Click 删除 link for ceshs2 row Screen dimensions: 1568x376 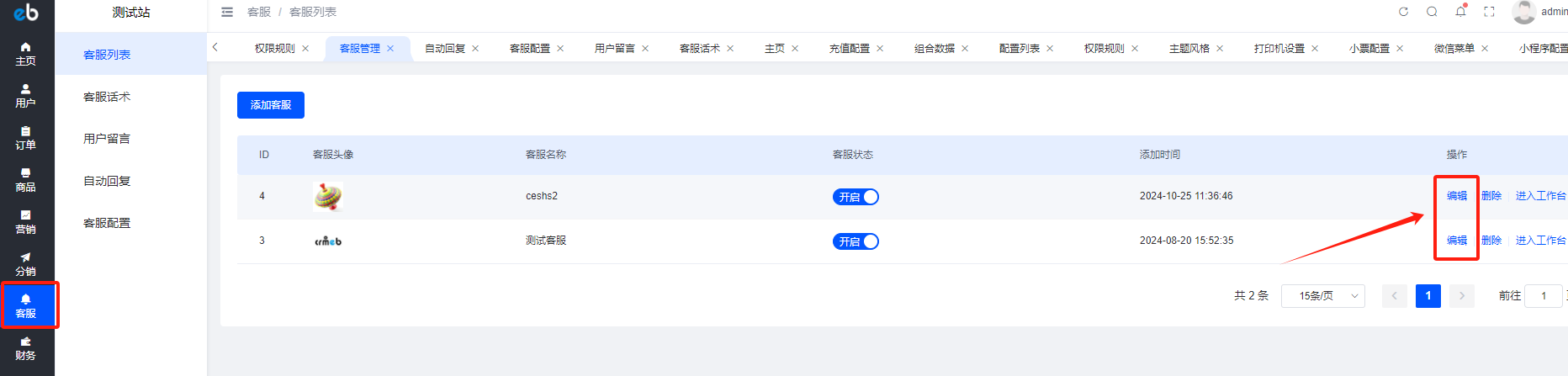[1491, 196]
